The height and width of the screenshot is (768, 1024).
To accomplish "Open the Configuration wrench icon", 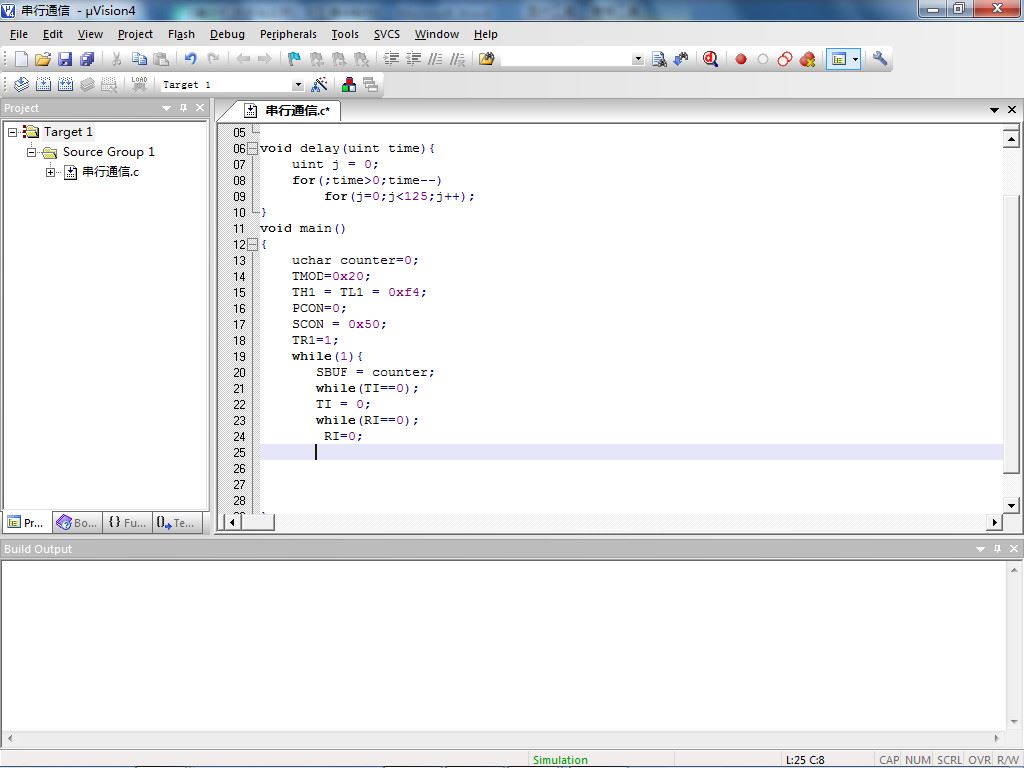I will tap(880, 59).
